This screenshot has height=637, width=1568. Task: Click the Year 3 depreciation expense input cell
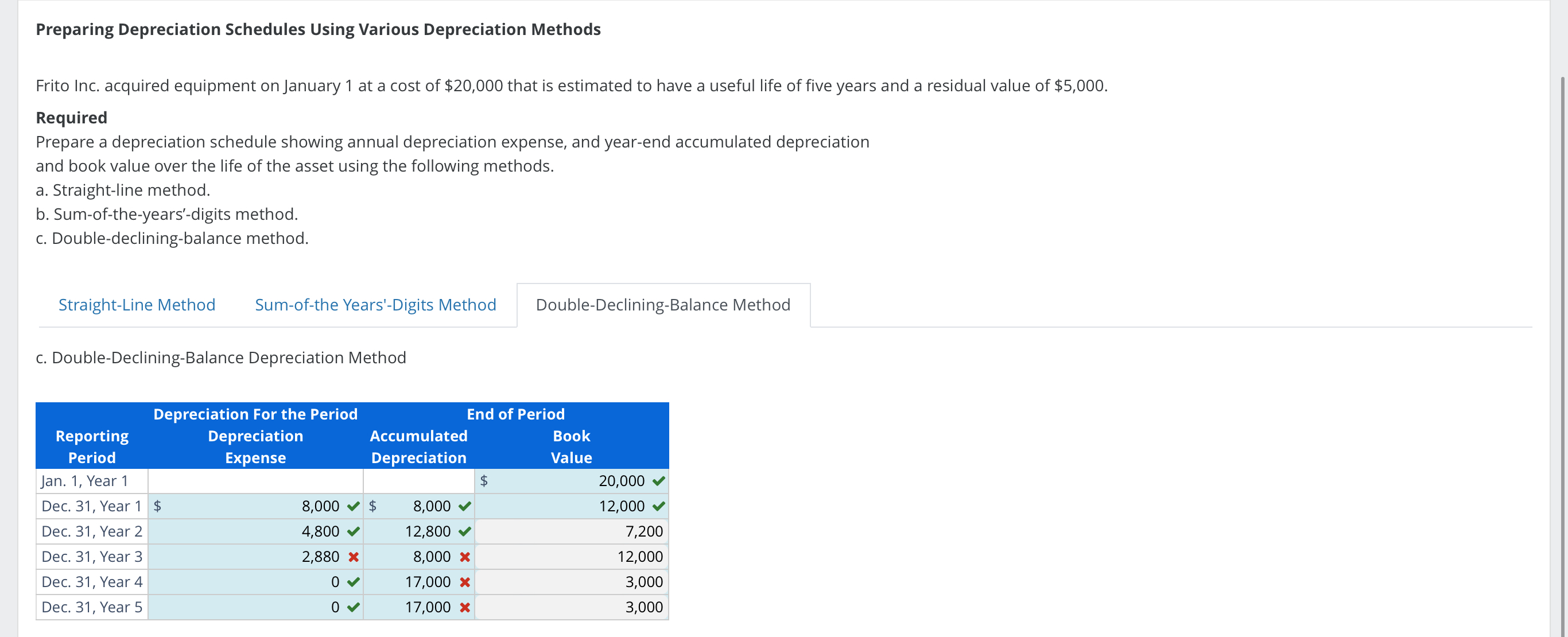pos(255,556)
